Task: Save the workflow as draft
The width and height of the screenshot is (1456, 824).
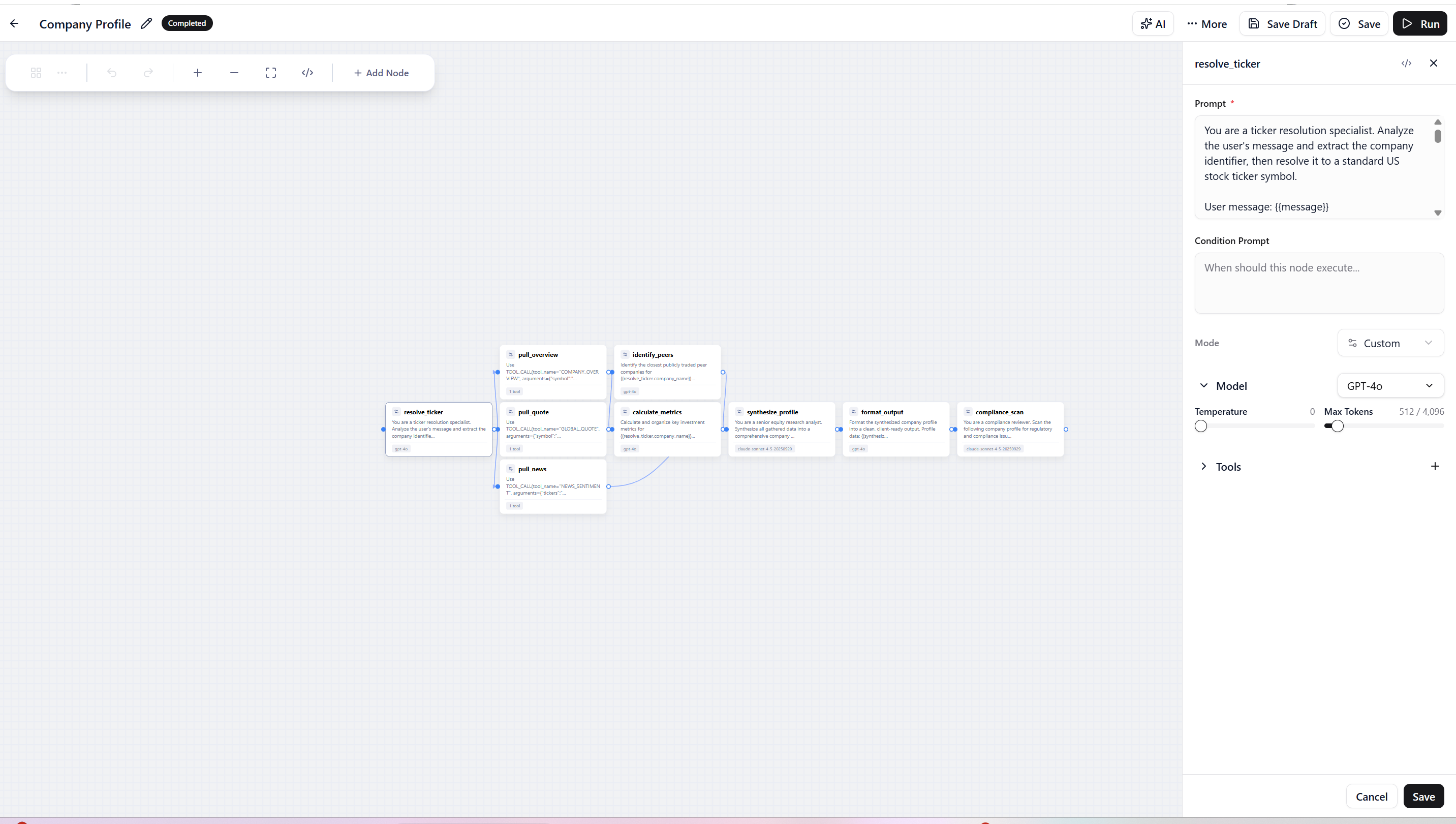Action: coord(1282,23)
